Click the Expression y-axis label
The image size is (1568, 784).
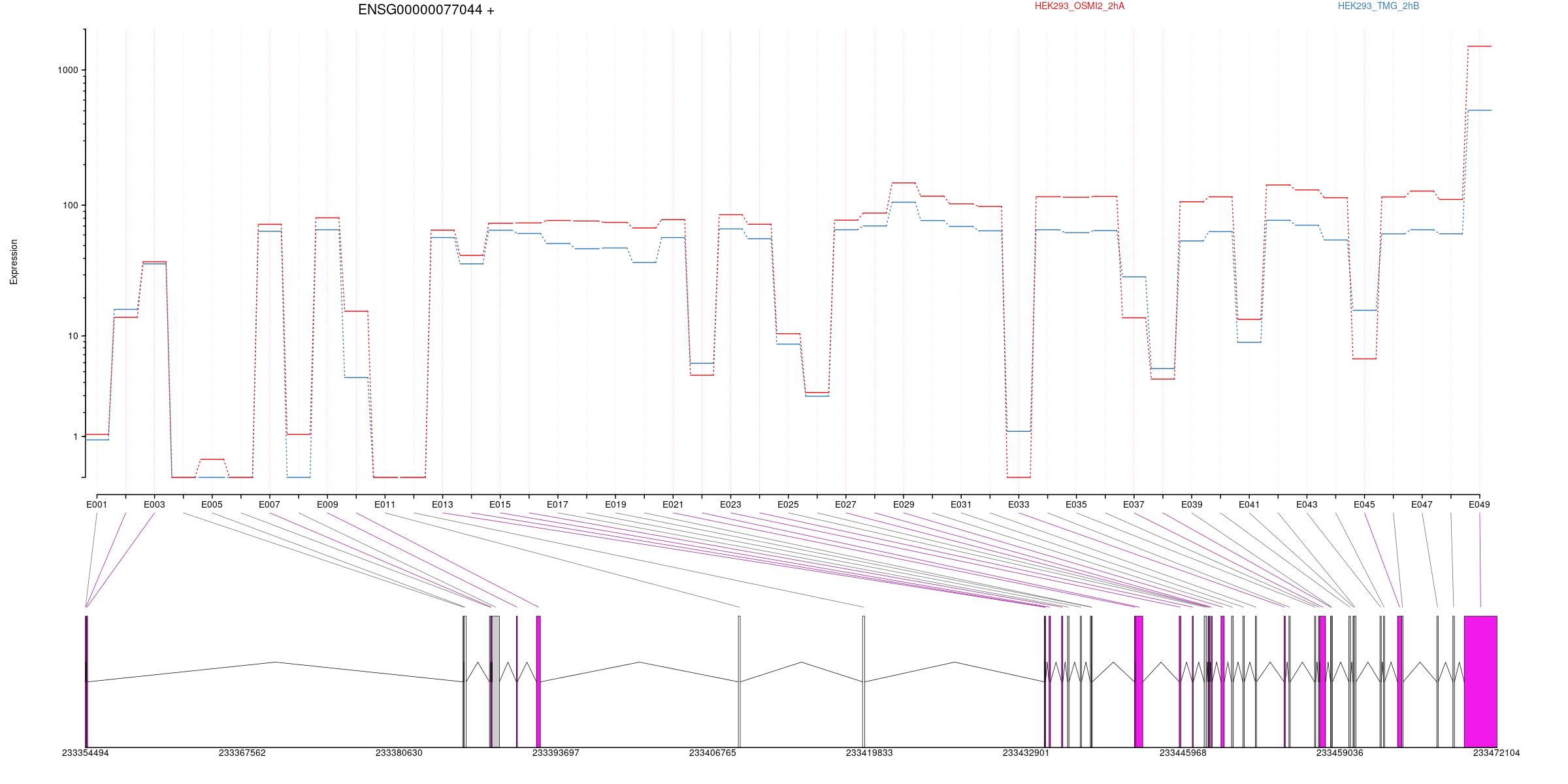pyautogui.click(x=14, y=261)
